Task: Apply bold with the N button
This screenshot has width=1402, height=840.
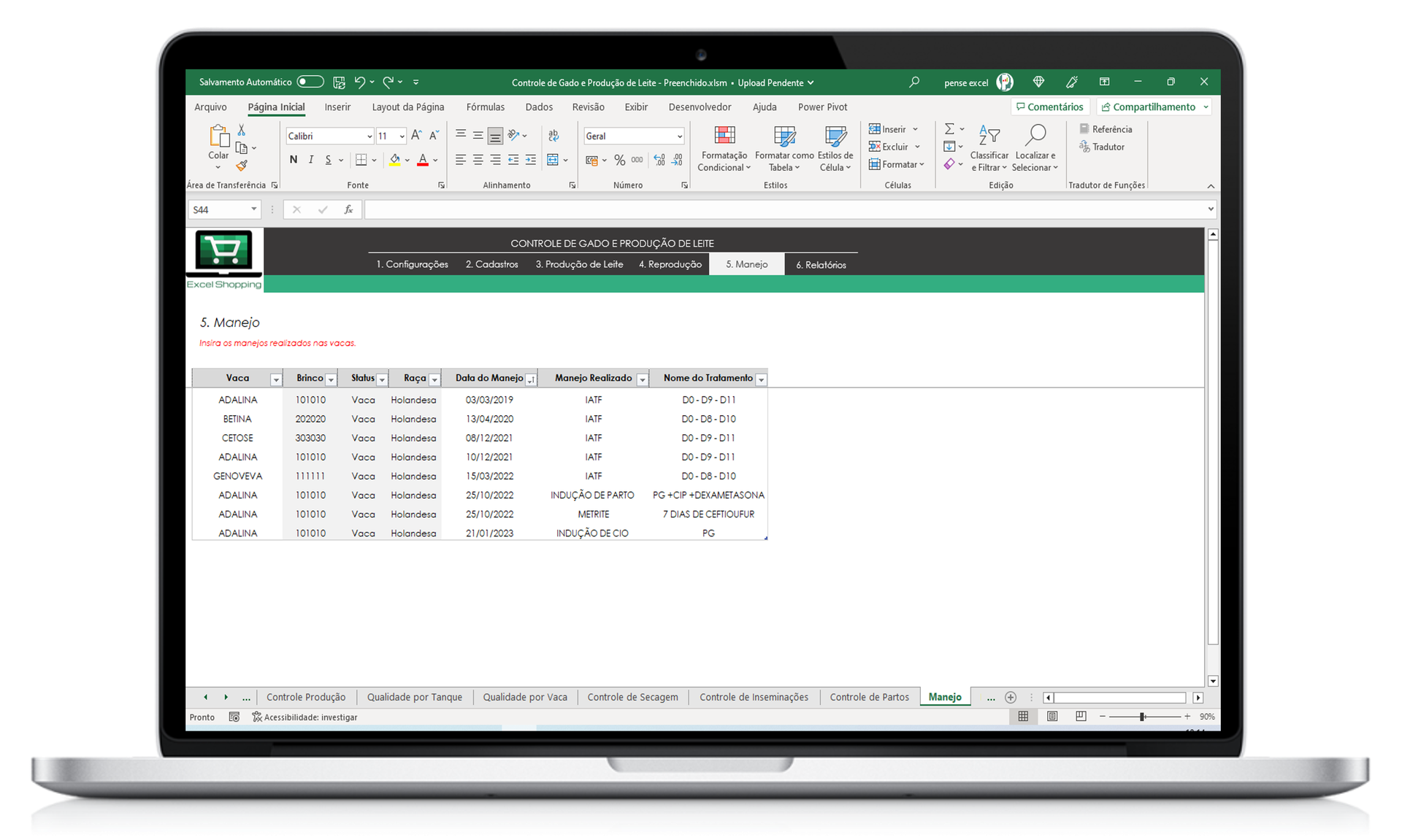Action: [x=294, y=160]
